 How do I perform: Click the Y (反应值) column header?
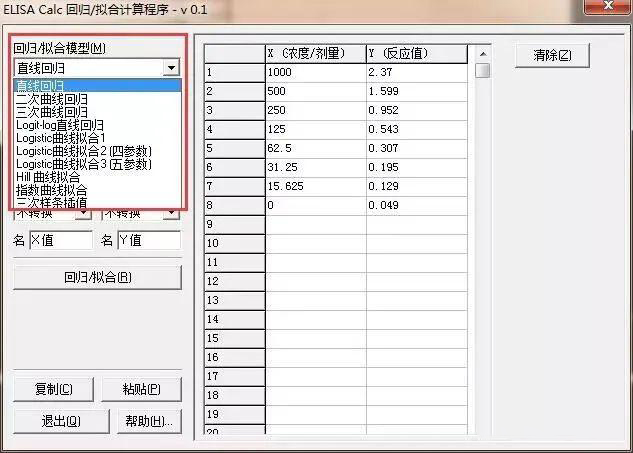[x=417, y=54]
